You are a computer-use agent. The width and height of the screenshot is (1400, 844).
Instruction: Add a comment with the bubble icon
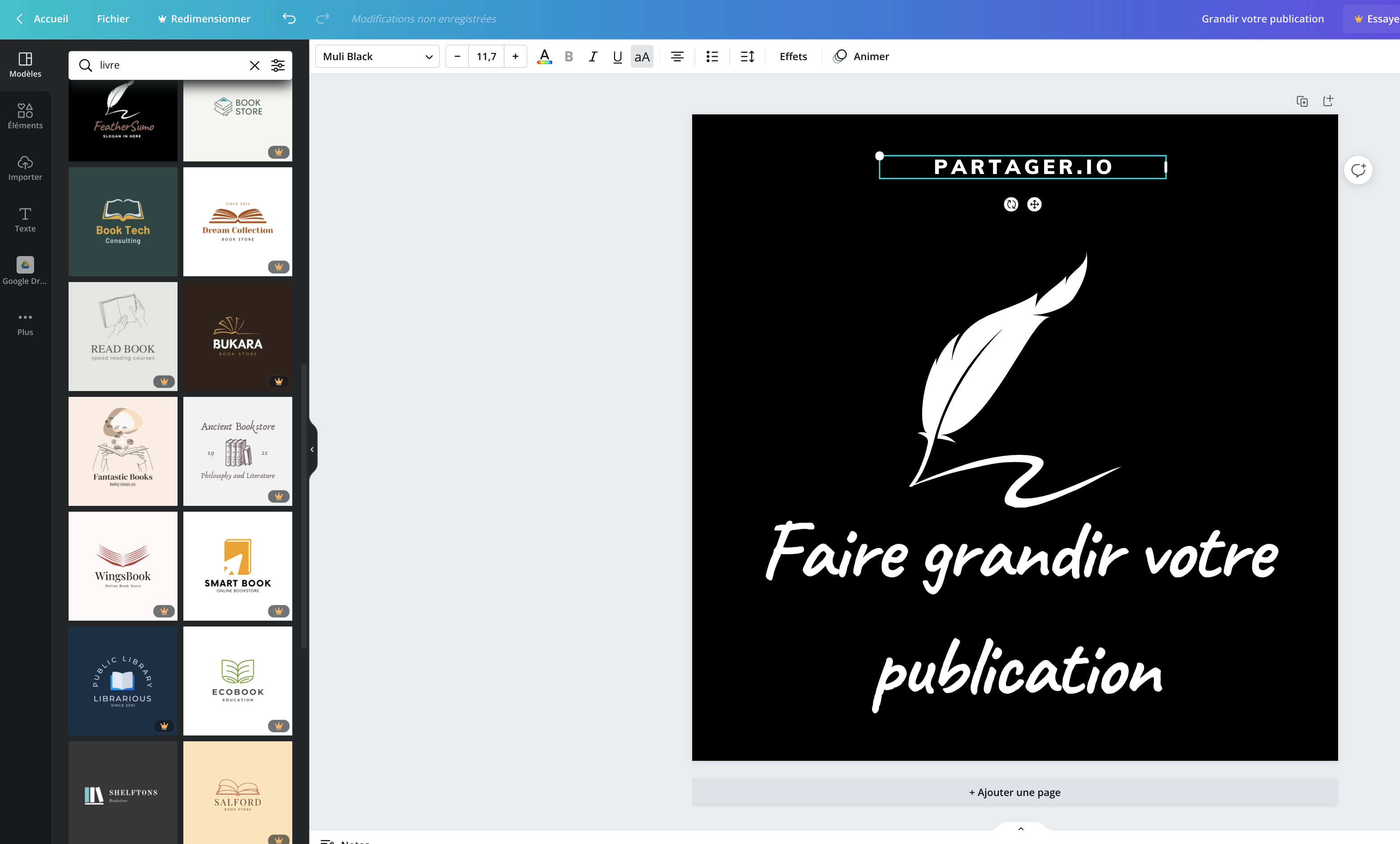point(1358,170)
